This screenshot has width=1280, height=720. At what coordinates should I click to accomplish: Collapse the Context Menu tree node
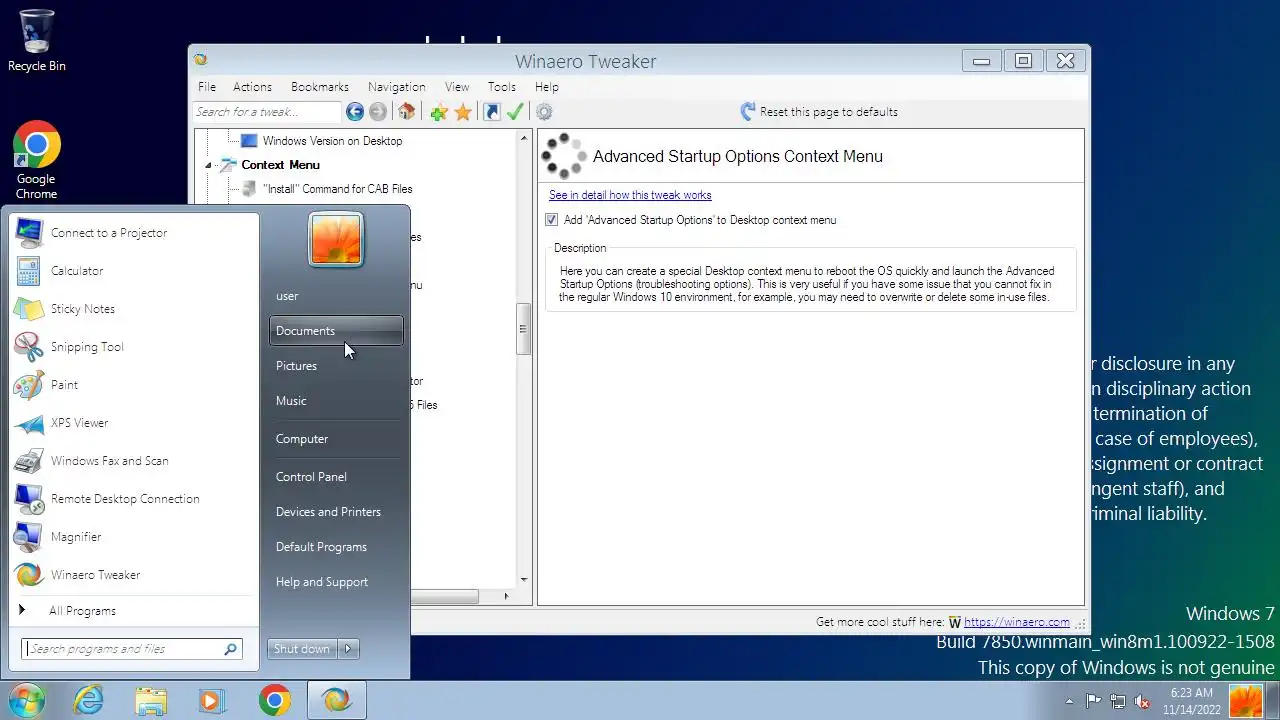[x=209, y=165]
